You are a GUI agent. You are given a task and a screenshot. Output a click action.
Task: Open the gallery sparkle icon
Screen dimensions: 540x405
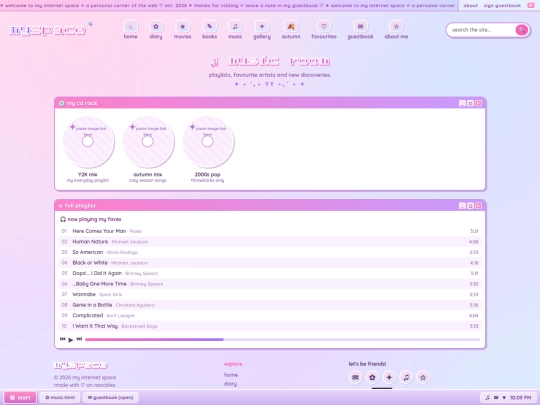click(x=262, y=27)
